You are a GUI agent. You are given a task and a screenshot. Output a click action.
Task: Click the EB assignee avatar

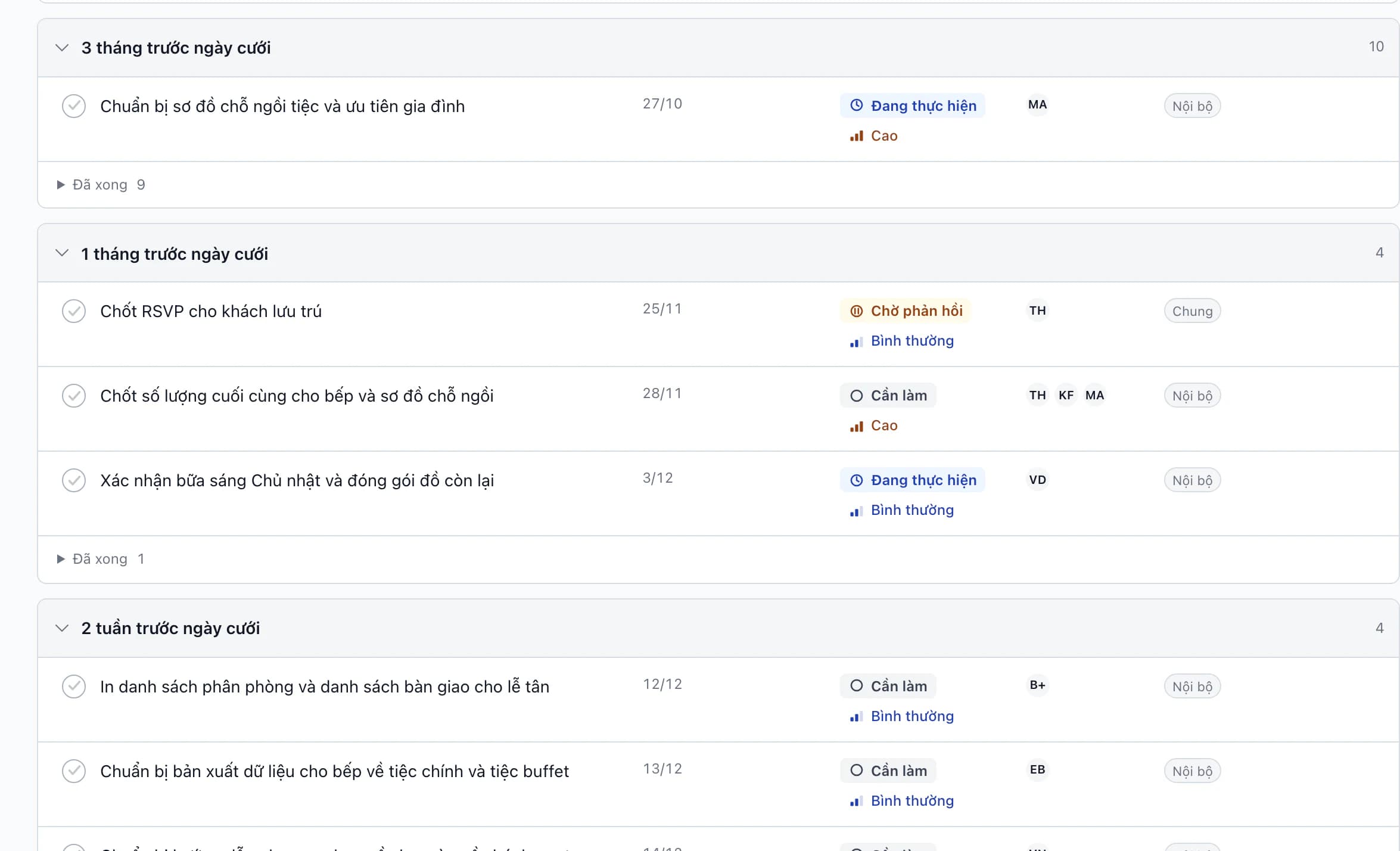point(1037,770)
